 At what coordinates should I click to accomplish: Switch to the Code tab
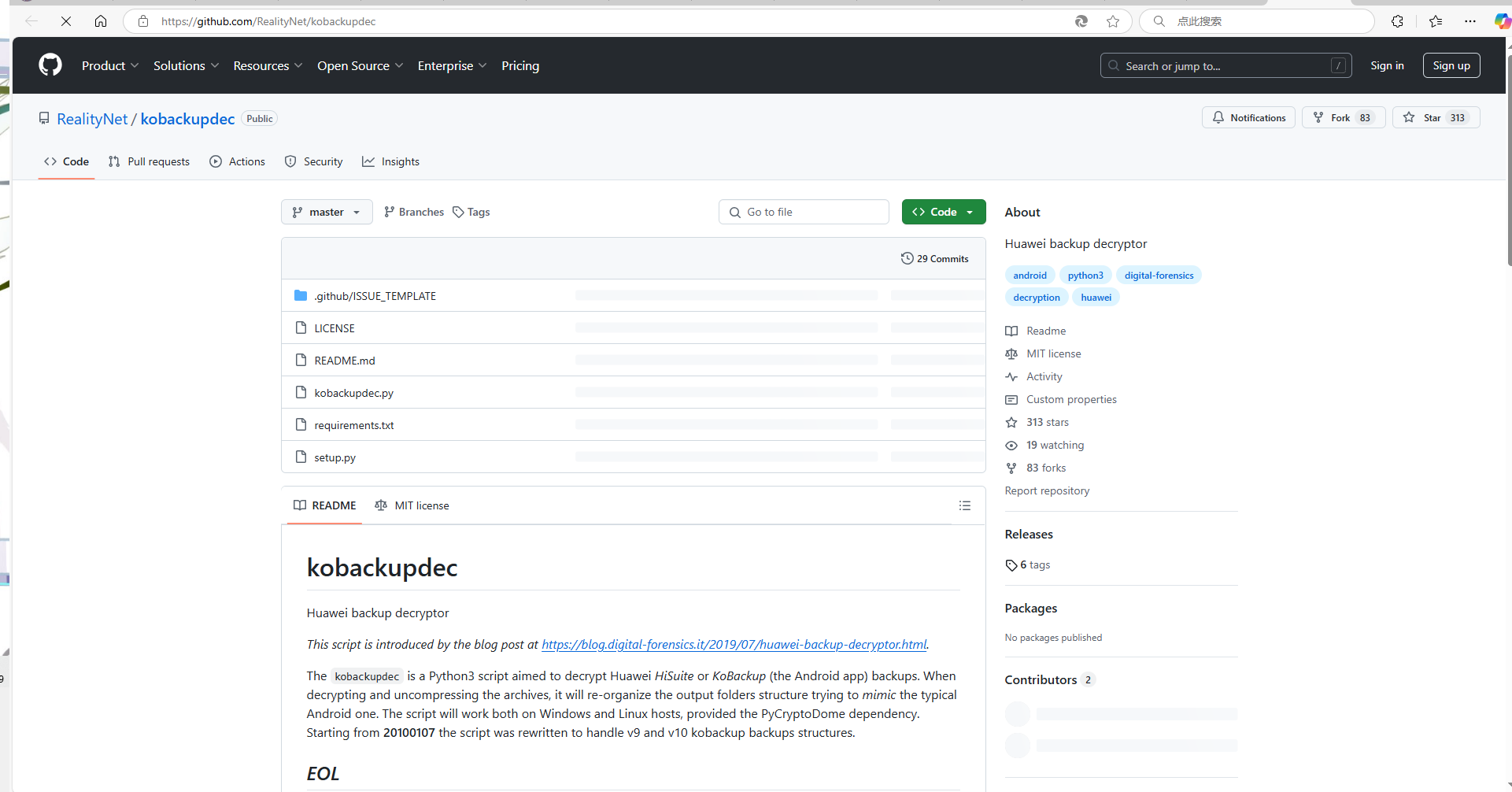pos(66,161)
